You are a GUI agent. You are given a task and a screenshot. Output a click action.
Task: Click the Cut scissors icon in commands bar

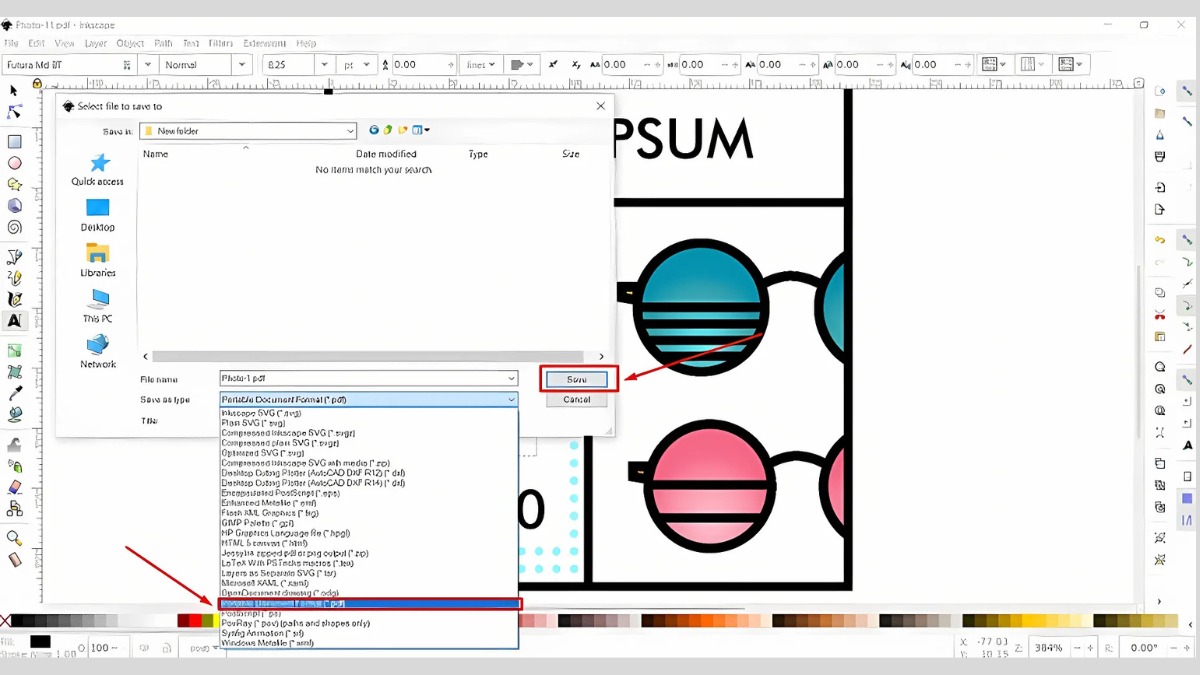1160,315
